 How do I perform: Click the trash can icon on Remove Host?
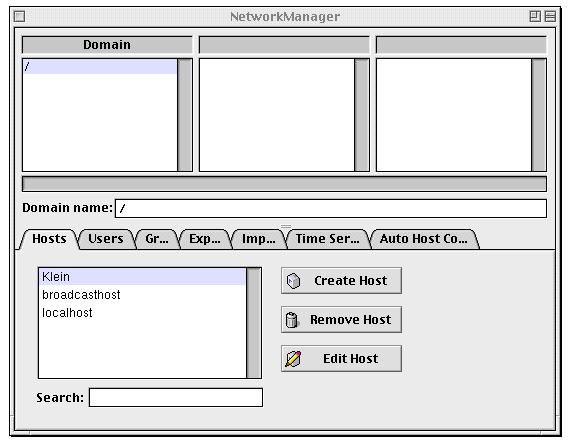coord(292,320)
